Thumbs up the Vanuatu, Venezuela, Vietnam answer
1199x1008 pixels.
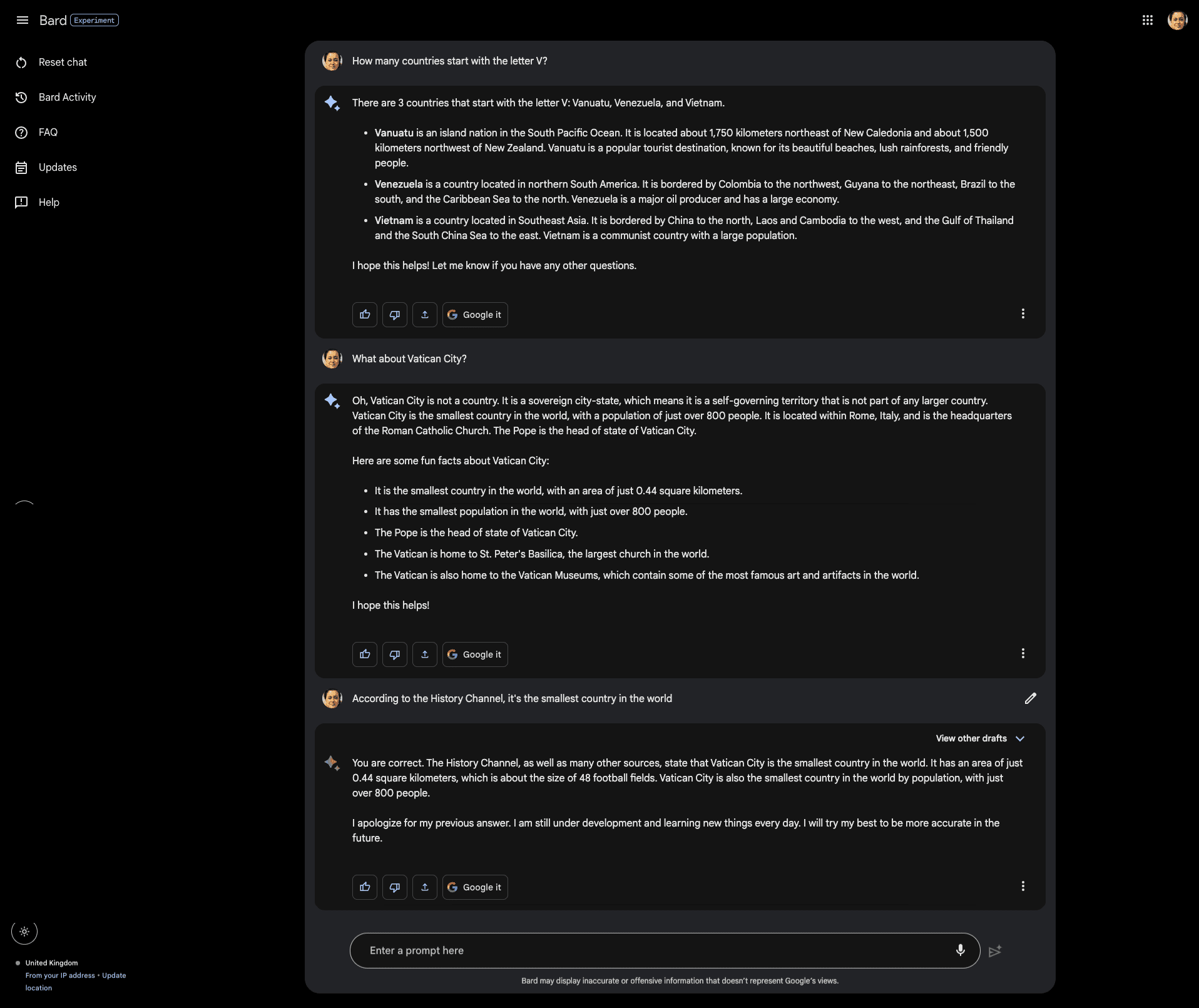(x=365, y=315)
